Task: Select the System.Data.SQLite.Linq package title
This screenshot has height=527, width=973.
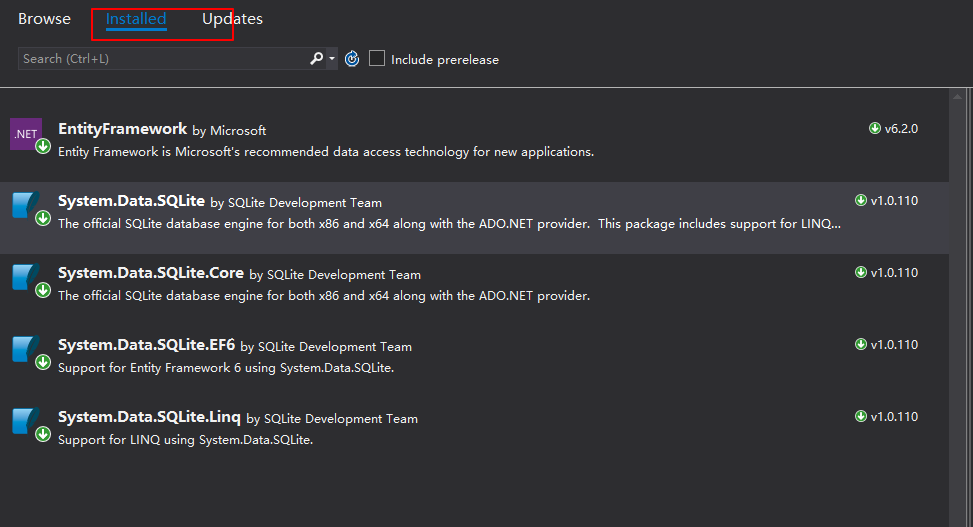Action: (x=149, y=417)
